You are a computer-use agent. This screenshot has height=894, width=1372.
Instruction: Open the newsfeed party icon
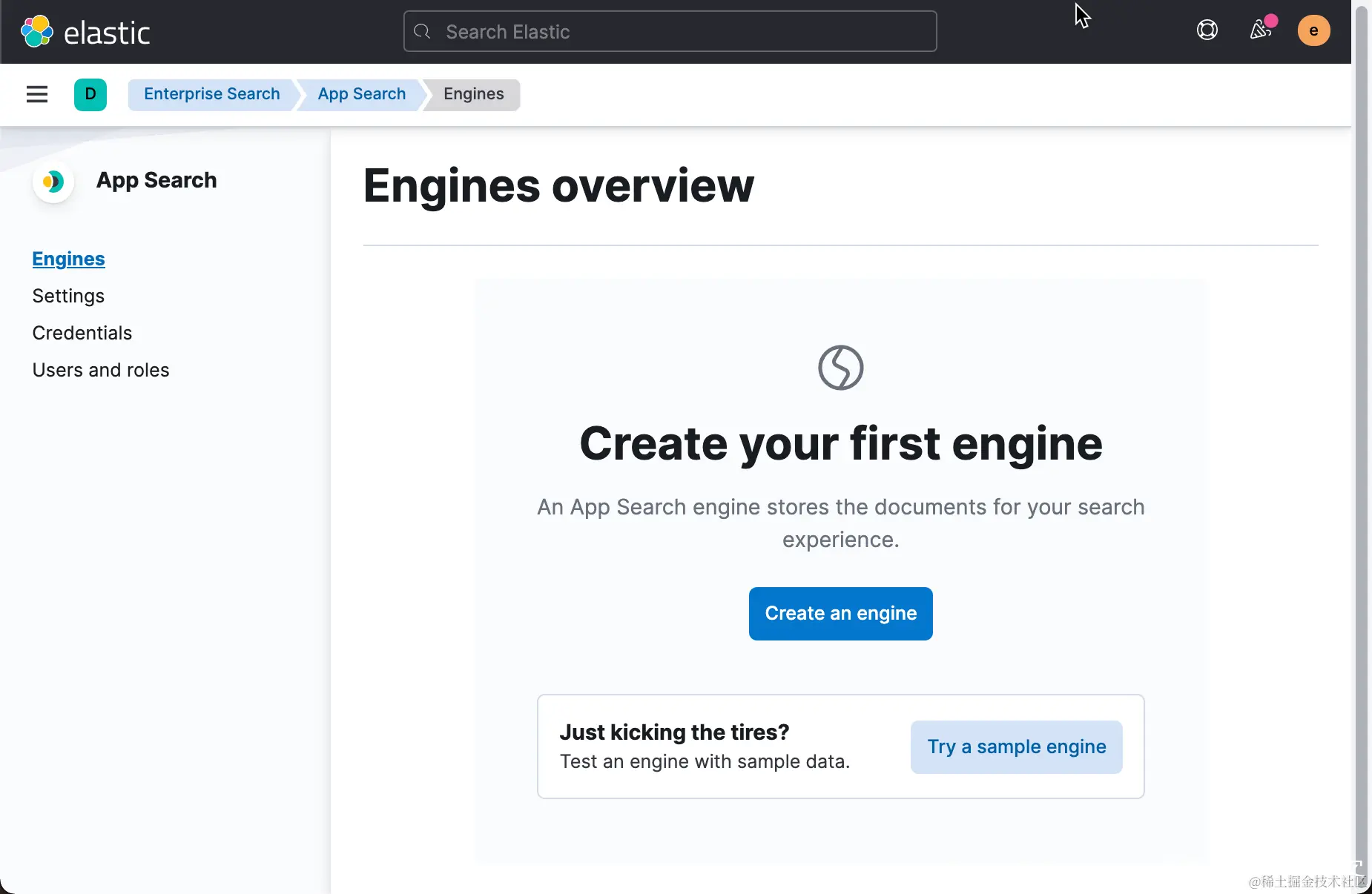(1261, 30)
